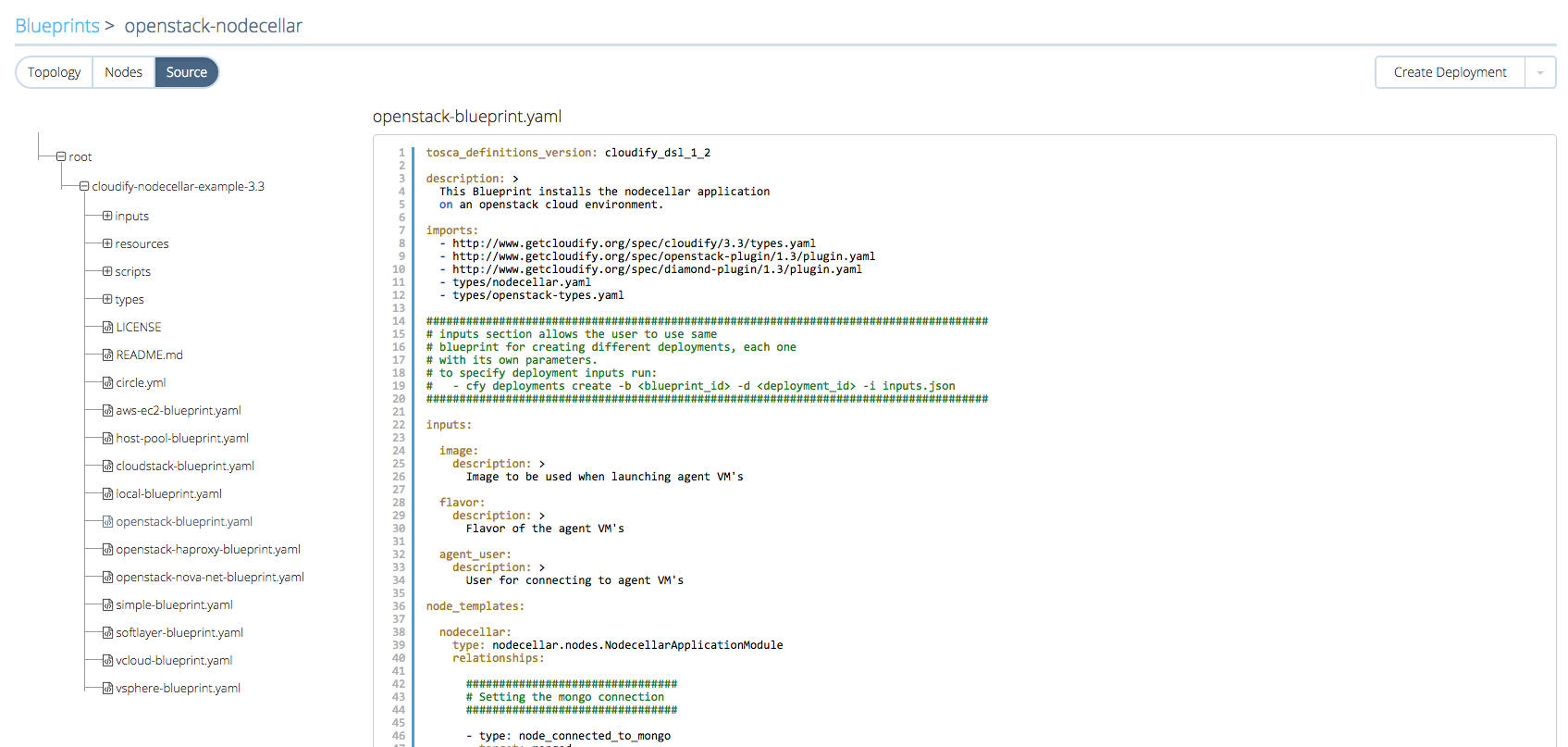
Task: Click the openstack-haproxy-blueprint.yaml file icon
Action: click(x=107, y=550)
